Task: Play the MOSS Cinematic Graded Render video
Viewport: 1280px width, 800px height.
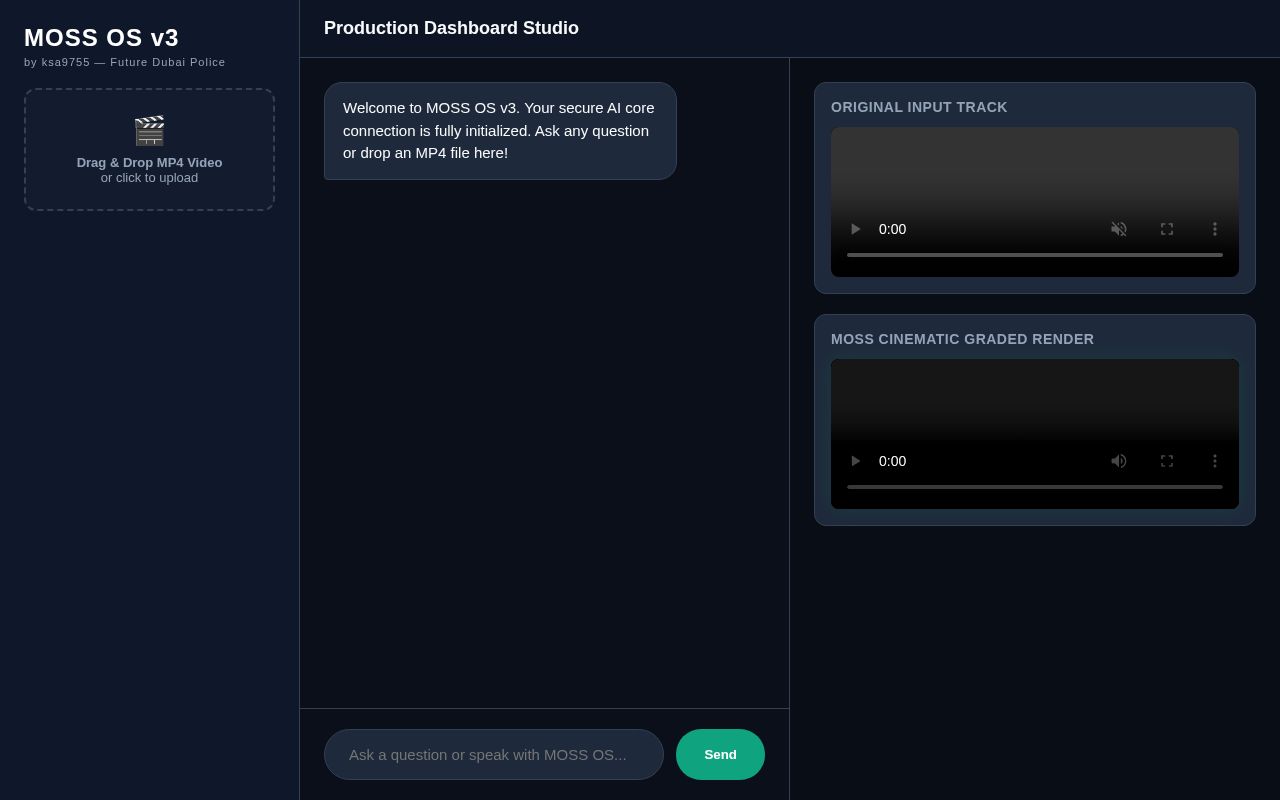Action: pyautogui.click(x=855, y=461)
